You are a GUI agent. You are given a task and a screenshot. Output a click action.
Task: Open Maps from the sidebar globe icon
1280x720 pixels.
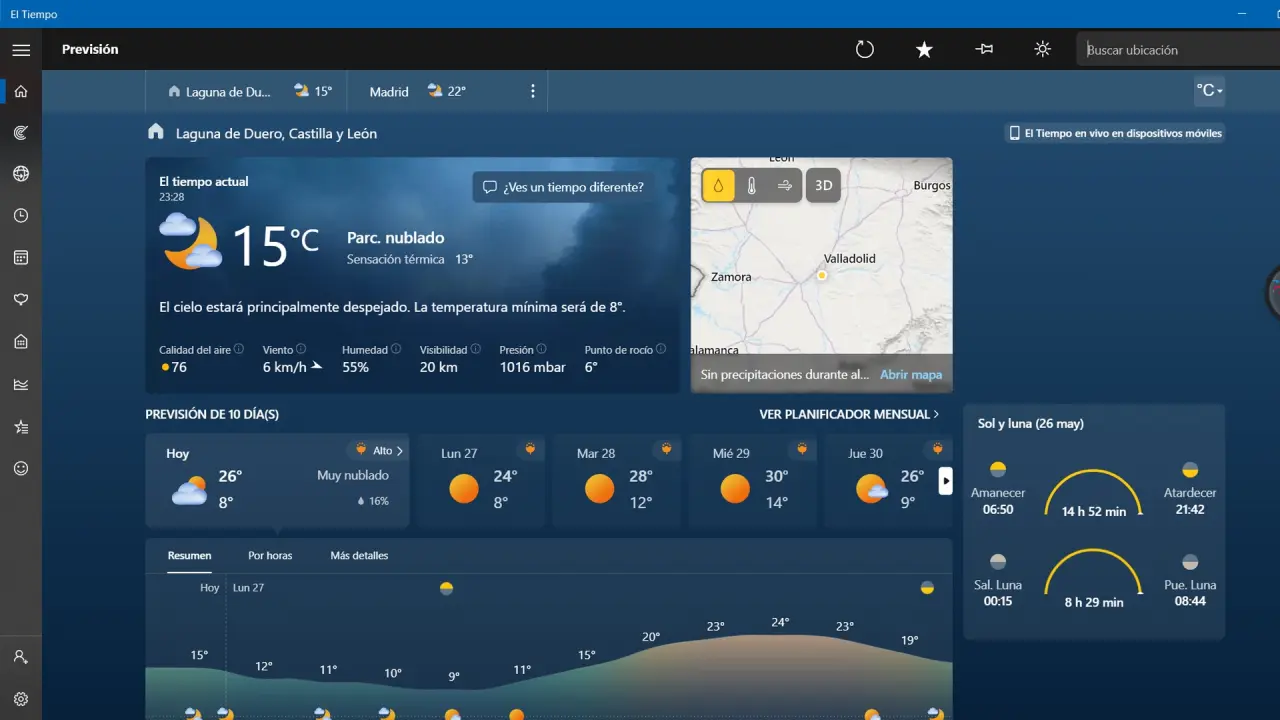21,174
